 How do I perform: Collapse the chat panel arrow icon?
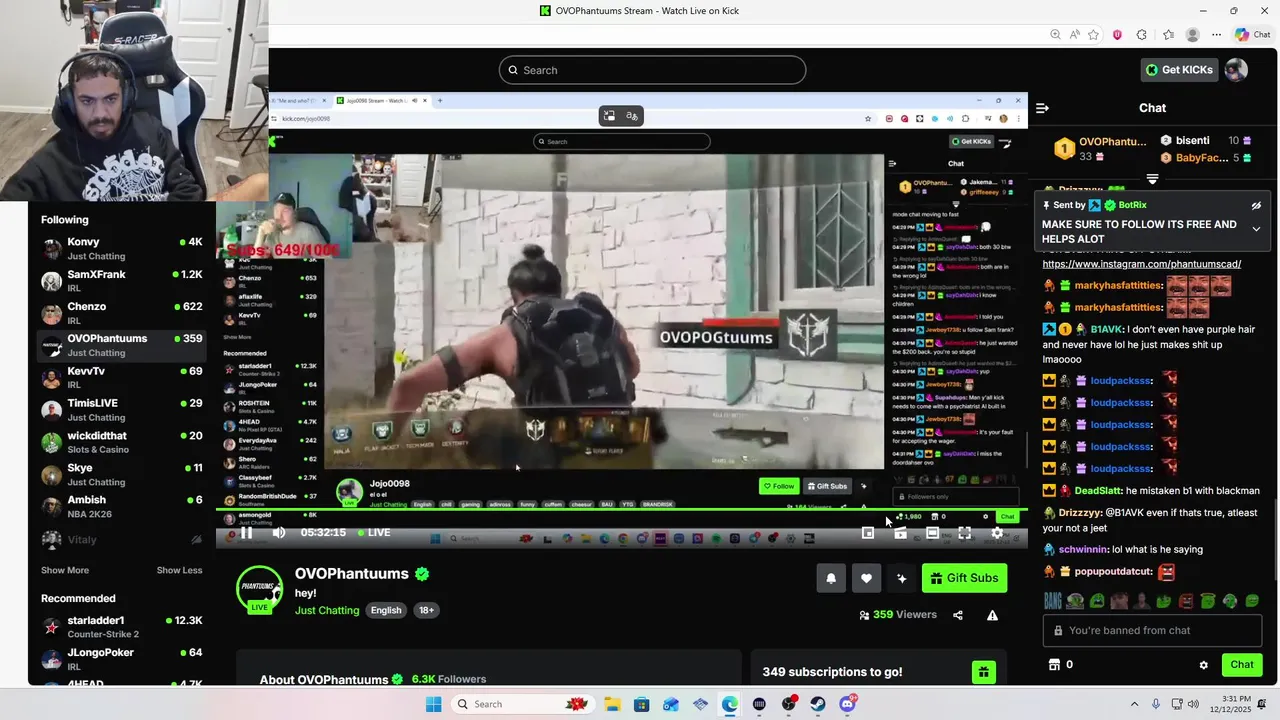coord(1042,108)
